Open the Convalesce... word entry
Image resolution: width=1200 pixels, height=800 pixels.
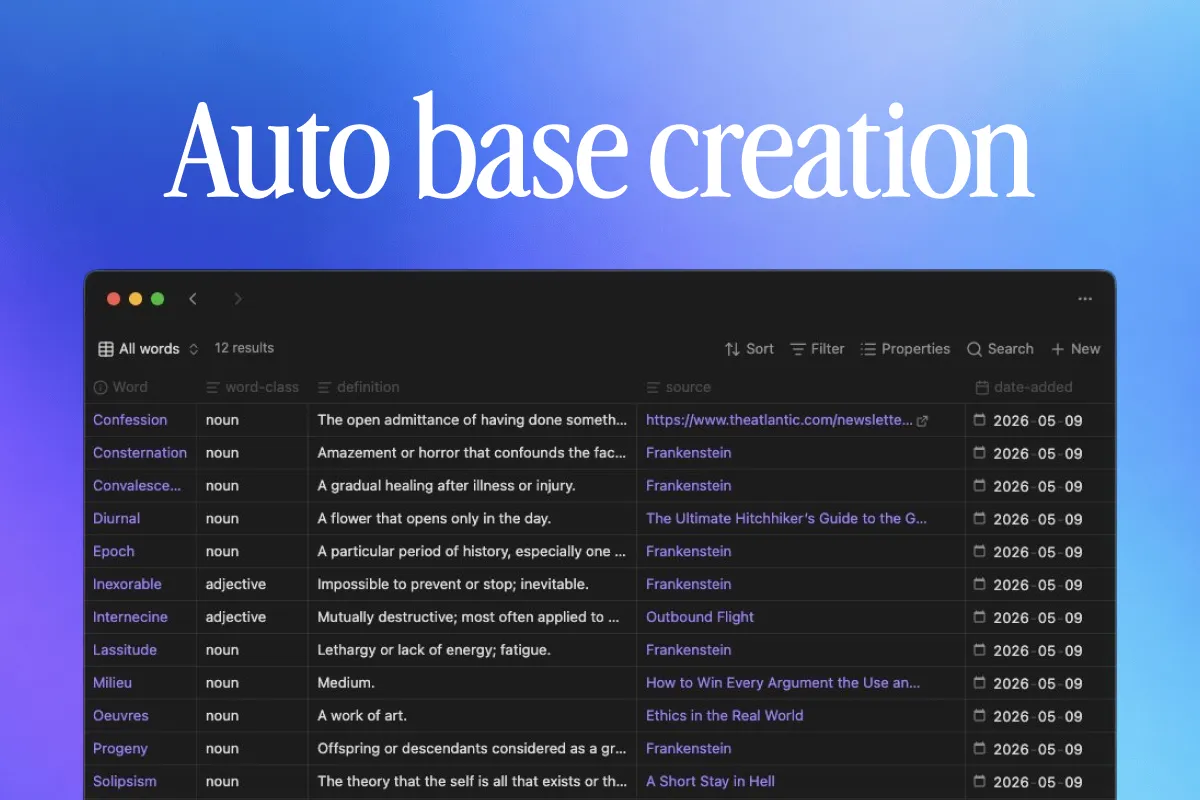(137, 486)
